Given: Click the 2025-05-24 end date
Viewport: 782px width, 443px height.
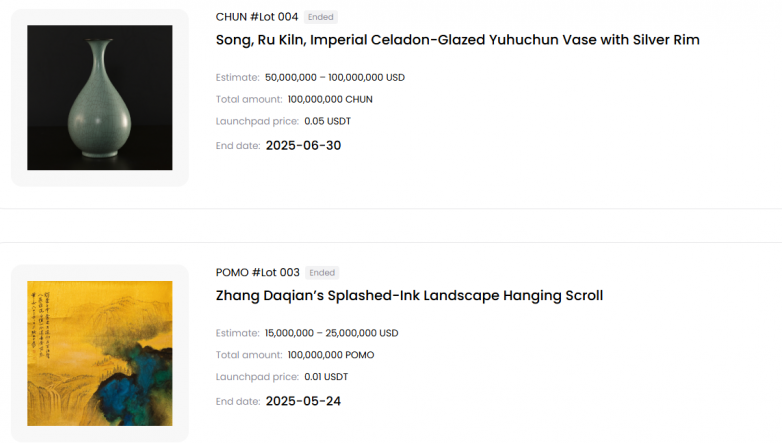Looking at the screenshot, I should 303,401.
